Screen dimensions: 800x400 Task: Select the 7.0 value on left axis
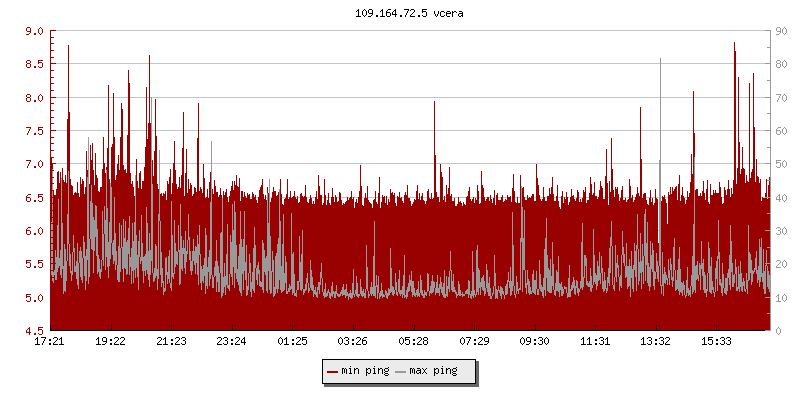(34, 165)
